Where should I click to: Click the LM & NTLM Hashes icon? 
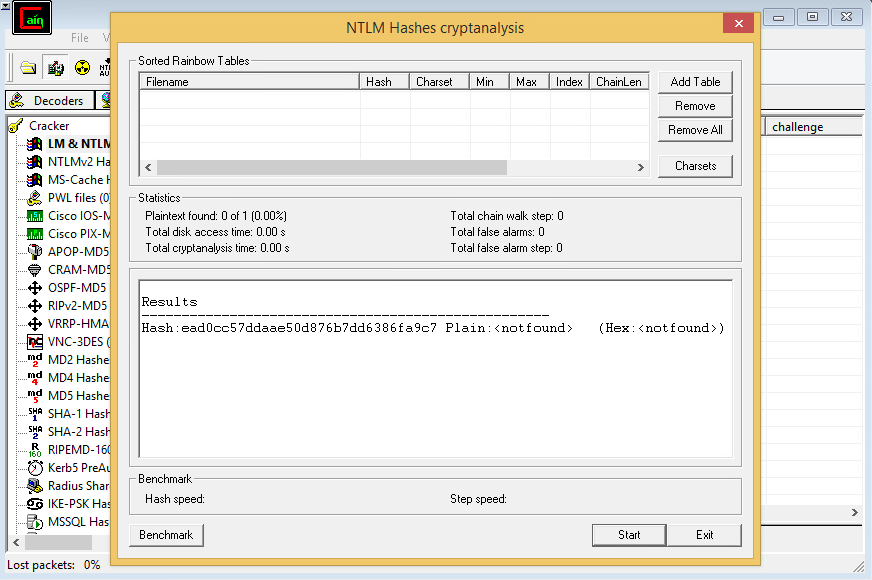pos(34,144)
